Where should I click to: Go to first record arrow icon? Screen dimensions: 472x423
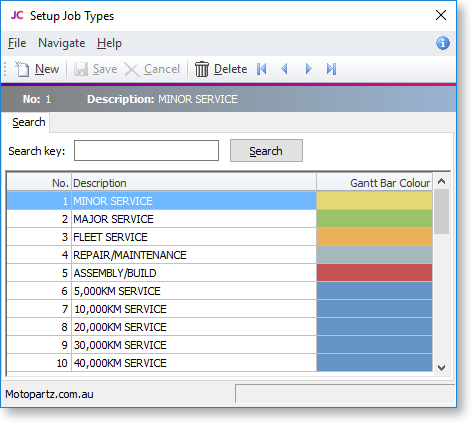262,69
